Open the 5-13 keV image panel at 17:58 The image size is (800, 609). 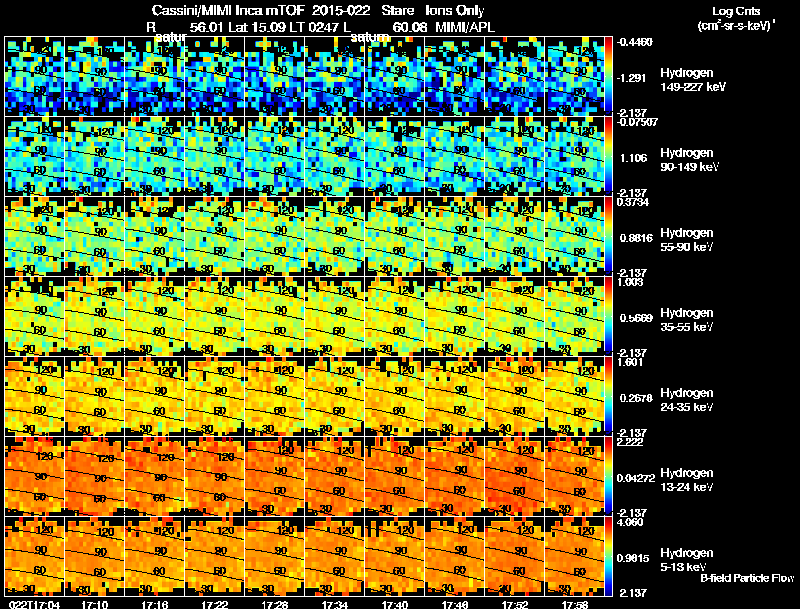pos(574,556)
